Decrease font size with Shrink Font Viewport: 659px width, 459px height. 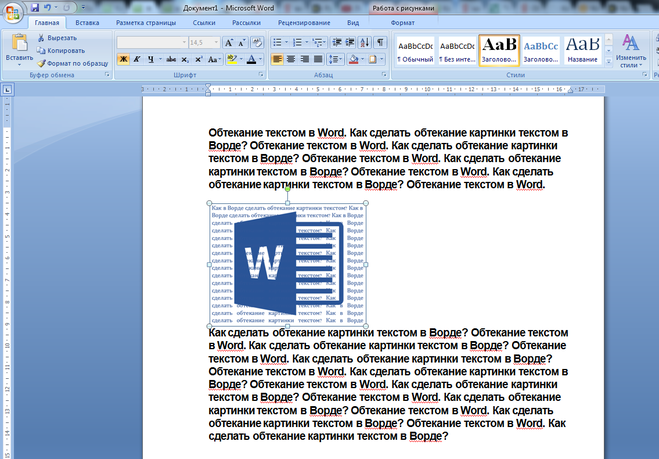(x=241, y=42)
